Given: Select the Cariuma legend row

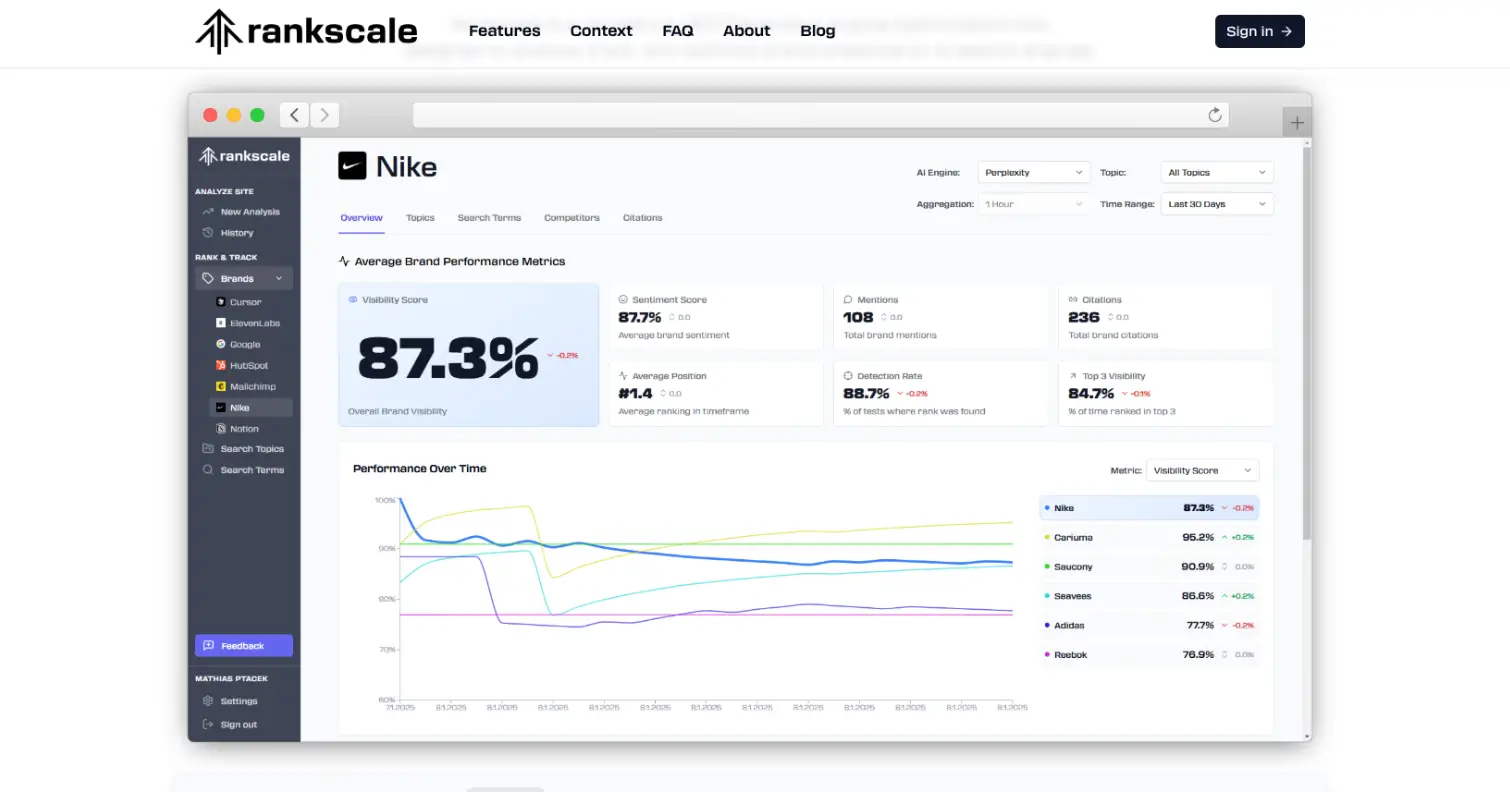Looking at the screenshot, I should coord(1150,537).
